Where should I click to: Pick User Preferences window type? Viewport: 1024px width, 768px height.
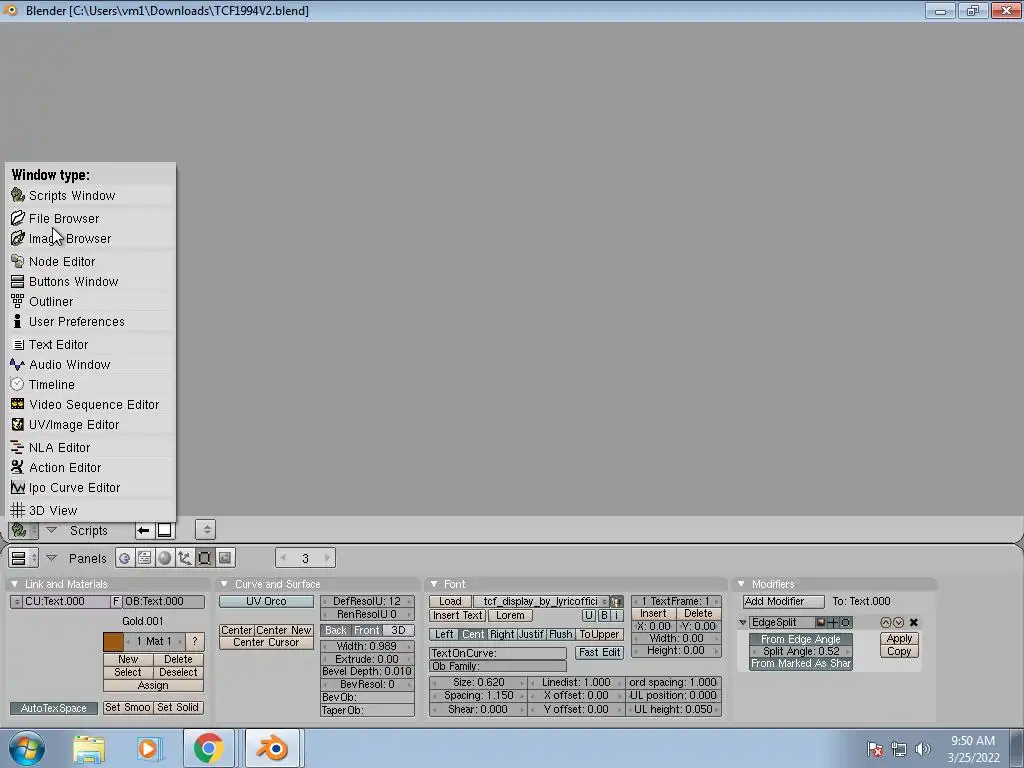91,321
